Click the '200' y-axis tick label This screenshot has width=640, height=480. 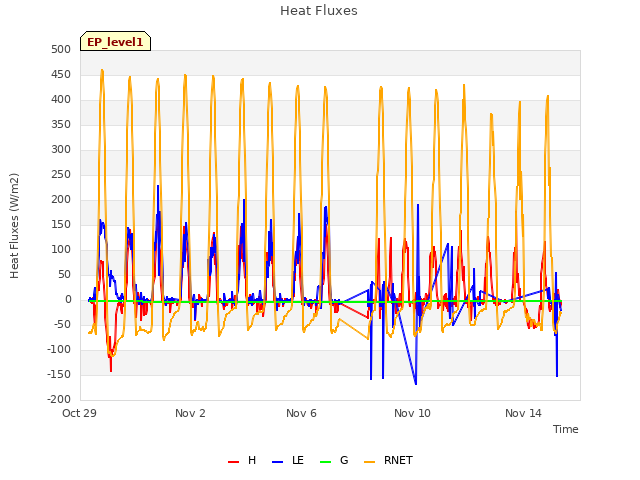(x=61, y=200)
